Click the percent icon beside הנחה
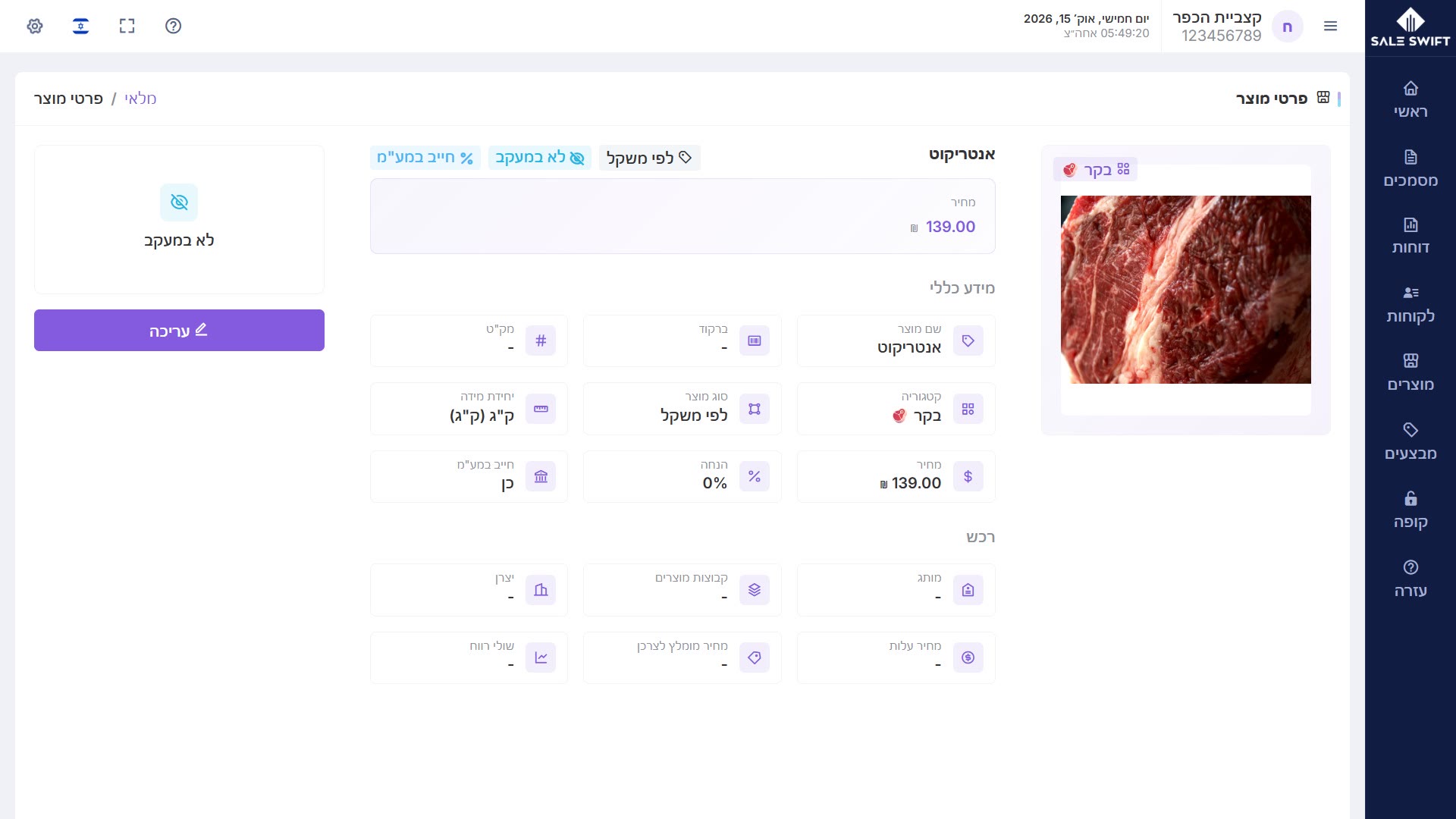This screenshot has width=1456, height=819. (x=755, y=476)
